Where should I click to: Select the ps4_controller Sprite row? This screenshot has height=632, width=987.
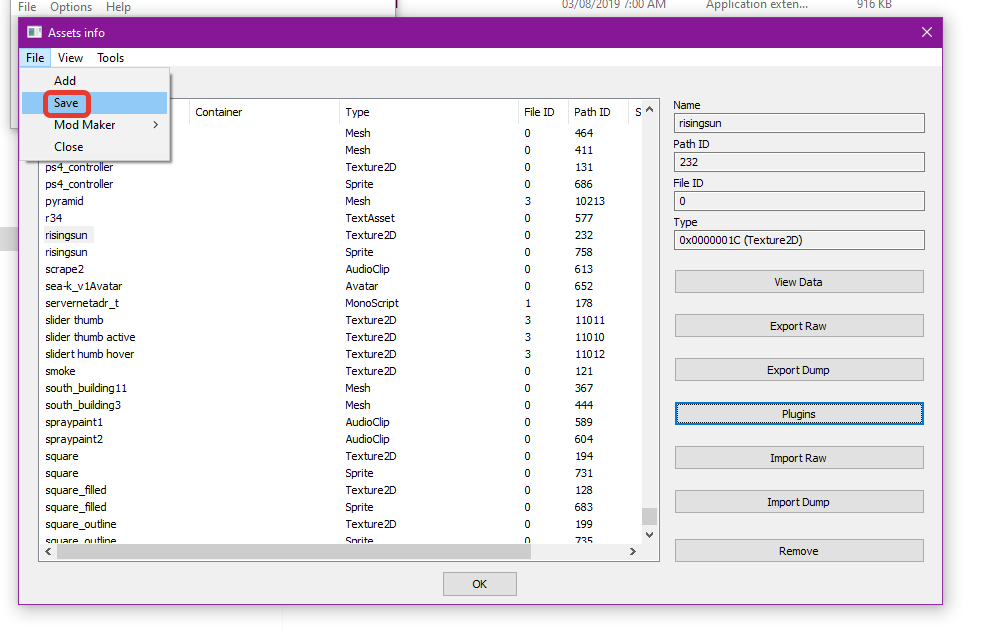click(x=340, y=184)
